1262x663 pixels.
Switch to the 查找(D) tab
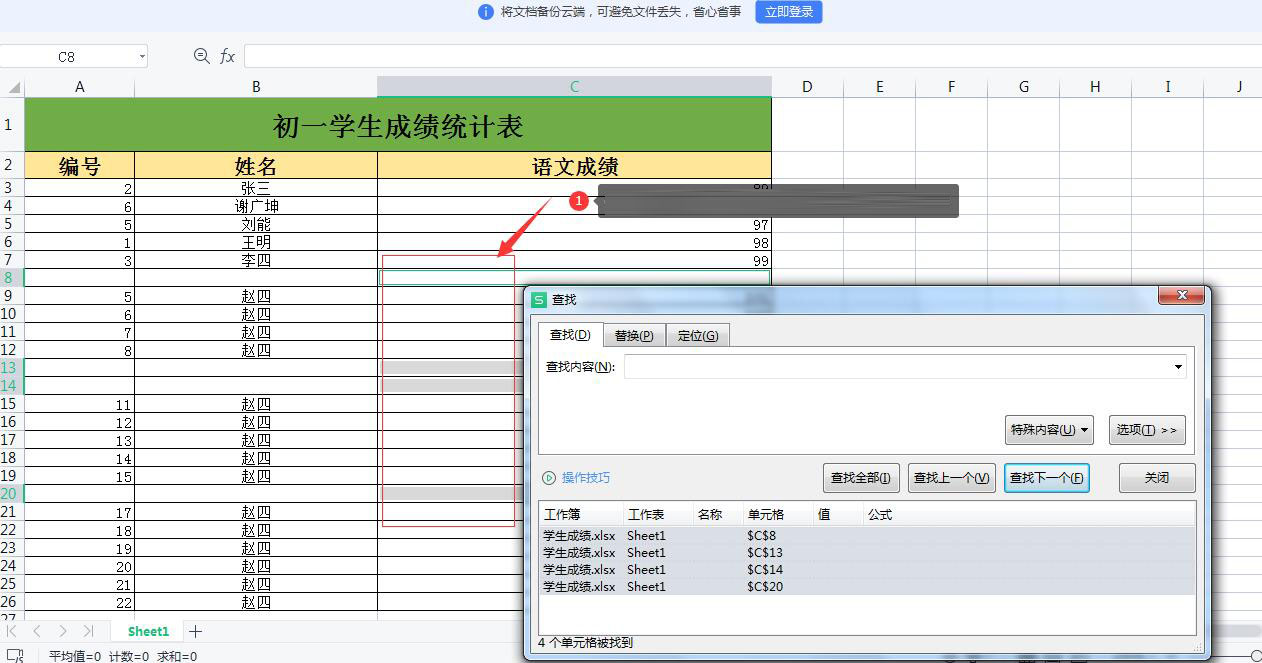[570, 335]
